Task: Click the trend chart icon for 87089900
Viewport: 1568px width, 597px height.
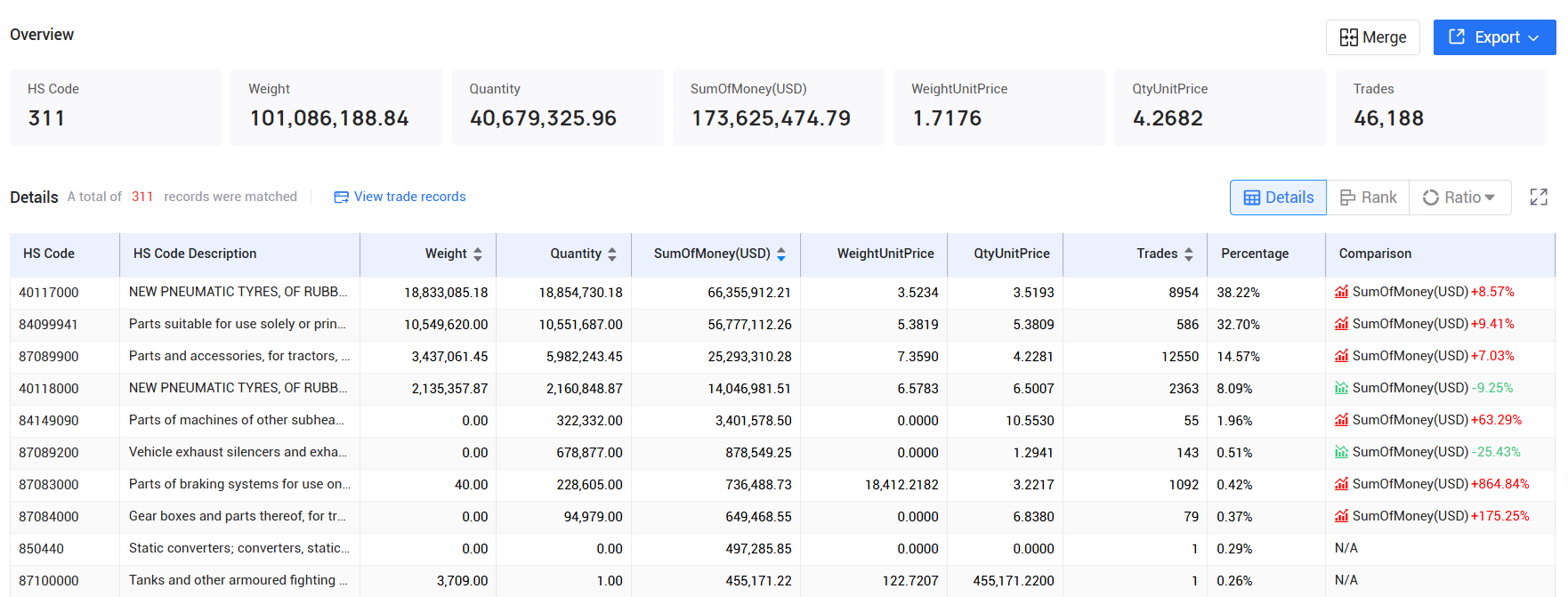Action: (1341, 356)
